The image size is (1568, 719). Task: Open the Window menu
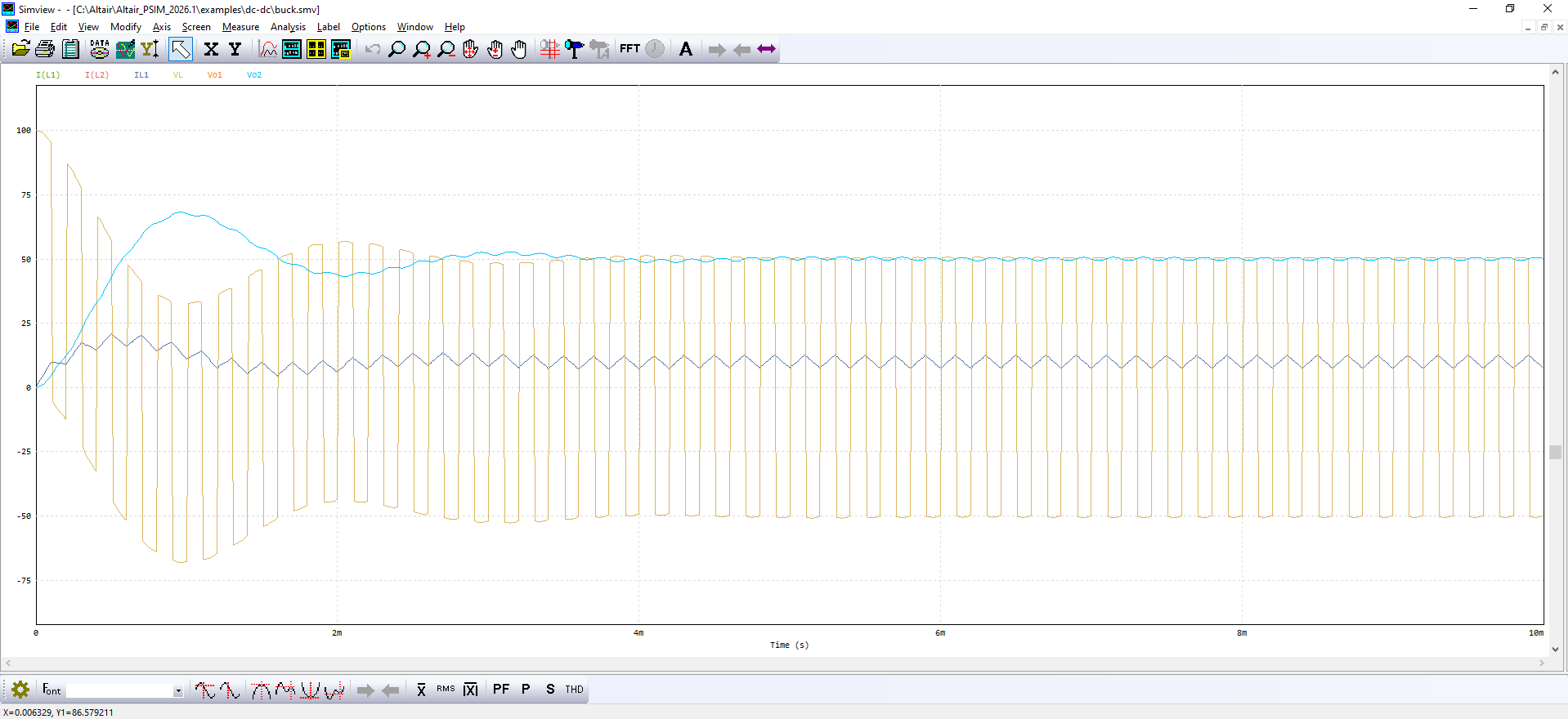[415, 27]
